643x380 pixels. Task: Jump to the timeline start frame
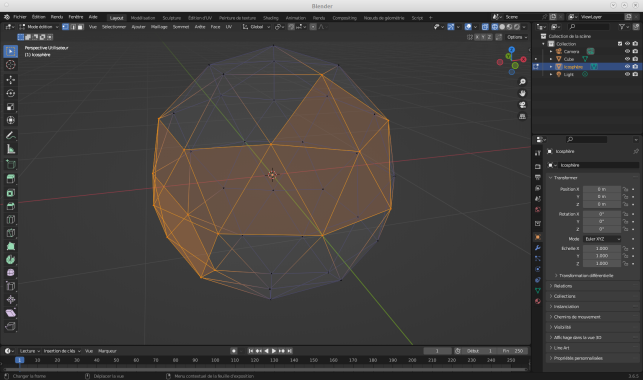[251, 351]
